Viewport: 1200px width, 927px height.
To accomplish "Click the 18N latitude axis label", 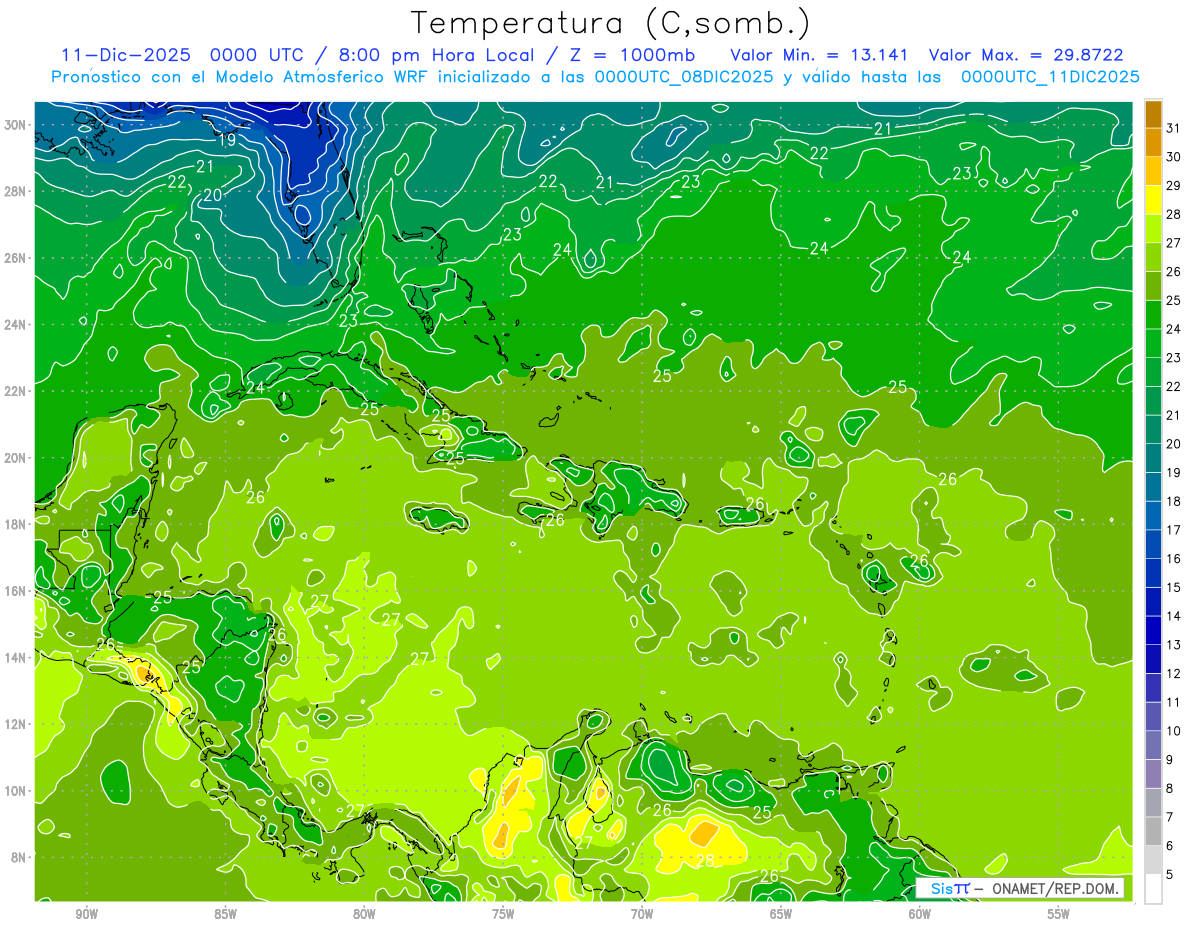I will (16, 524).
